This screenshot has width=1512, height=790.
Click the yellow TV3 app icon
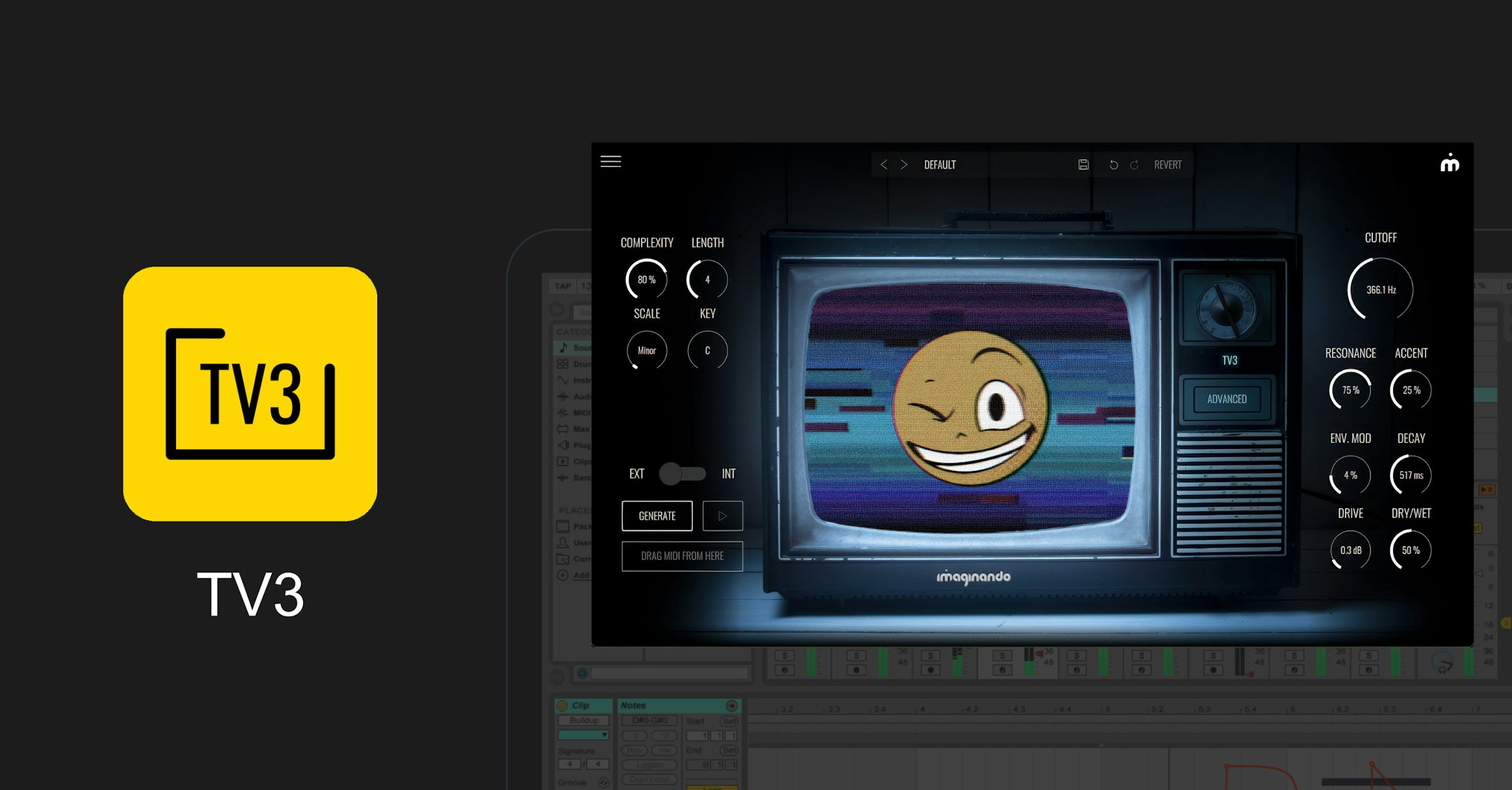(250, 394)
